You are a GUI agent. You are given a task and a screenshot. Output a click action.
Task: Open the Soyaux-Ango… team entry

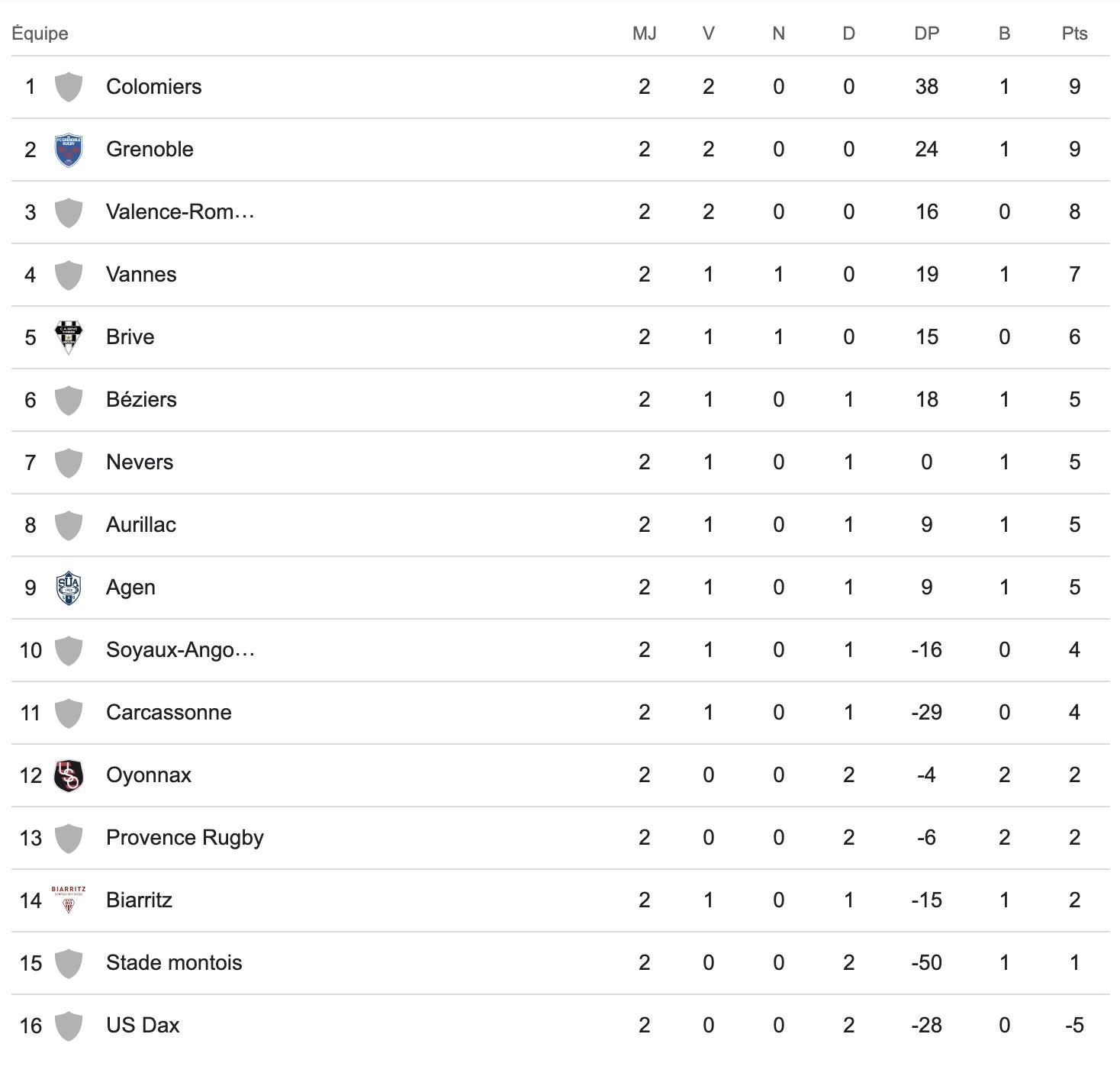[x=180, y=650]
